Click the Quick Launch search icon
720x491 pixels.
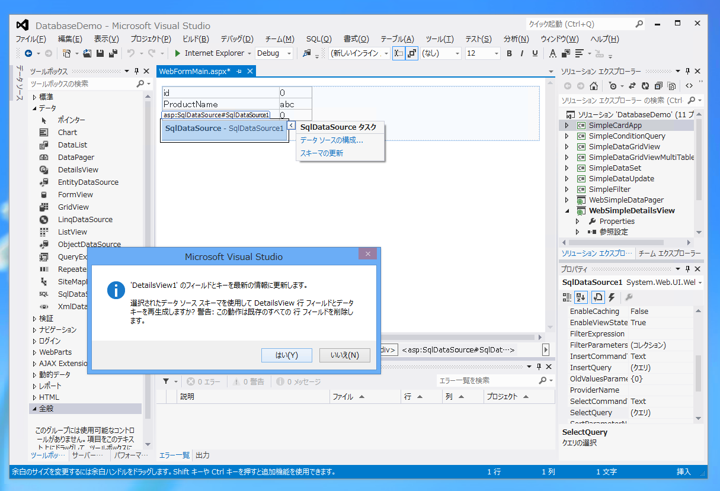(639, 24)
